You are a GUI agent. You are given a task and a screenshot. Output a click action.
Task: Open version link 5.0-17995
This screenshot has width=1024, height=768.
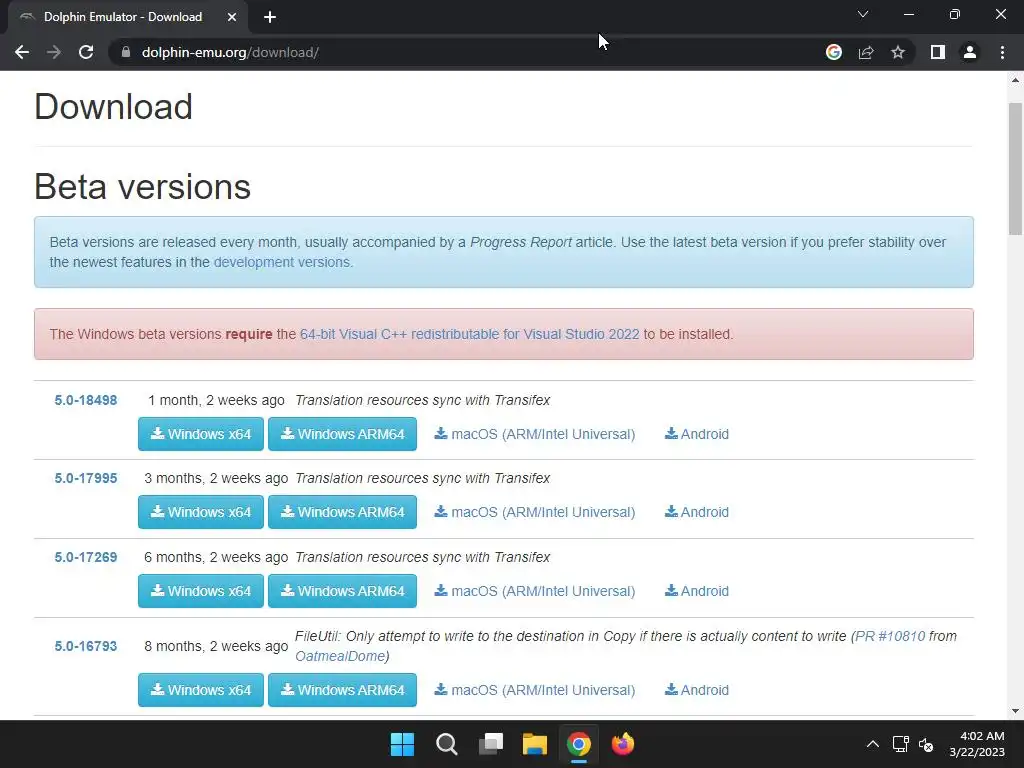(86, 479)
